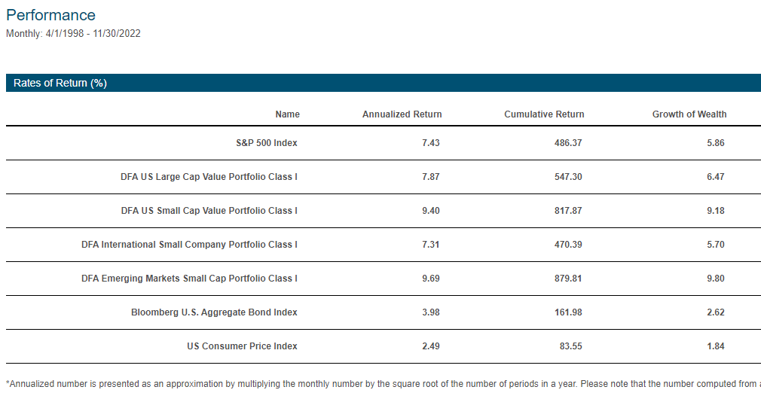The height and width of the screenshot is (396, 761).
Task: Click the annualized number footnote text
Action: pyautogui.click(x=383, y=384)
